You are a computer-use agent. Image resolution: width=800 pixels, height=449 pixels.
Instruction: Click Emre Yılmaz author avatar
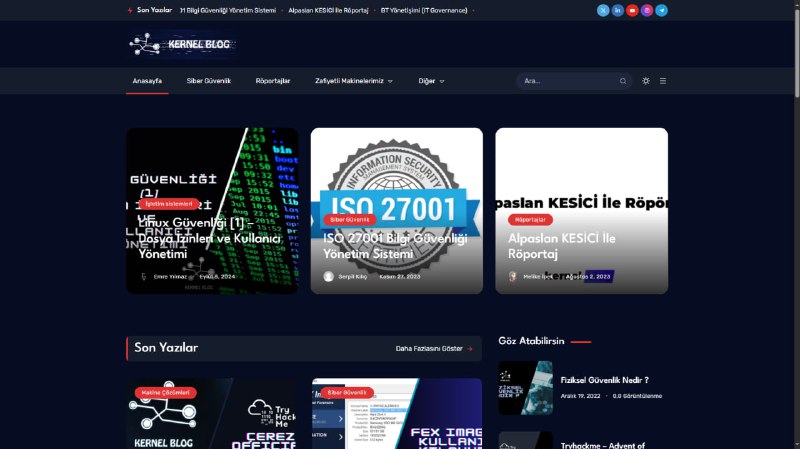coord(144,277)
